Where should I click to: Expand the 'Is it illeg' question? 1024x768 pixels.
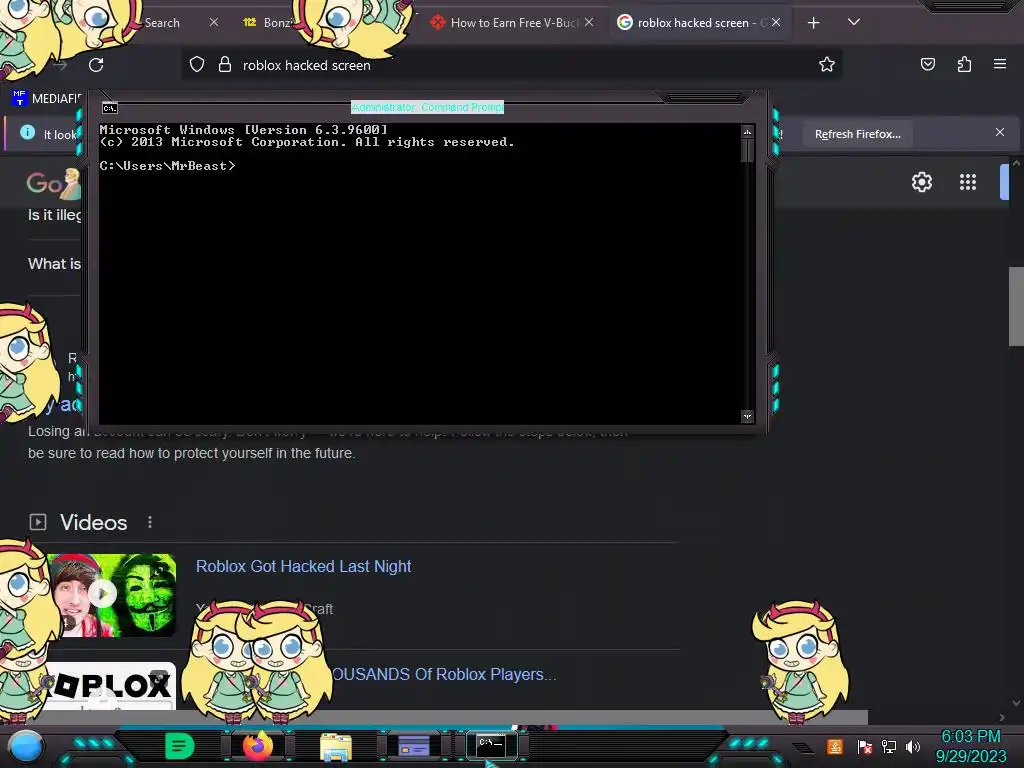[x=54, y=215]
